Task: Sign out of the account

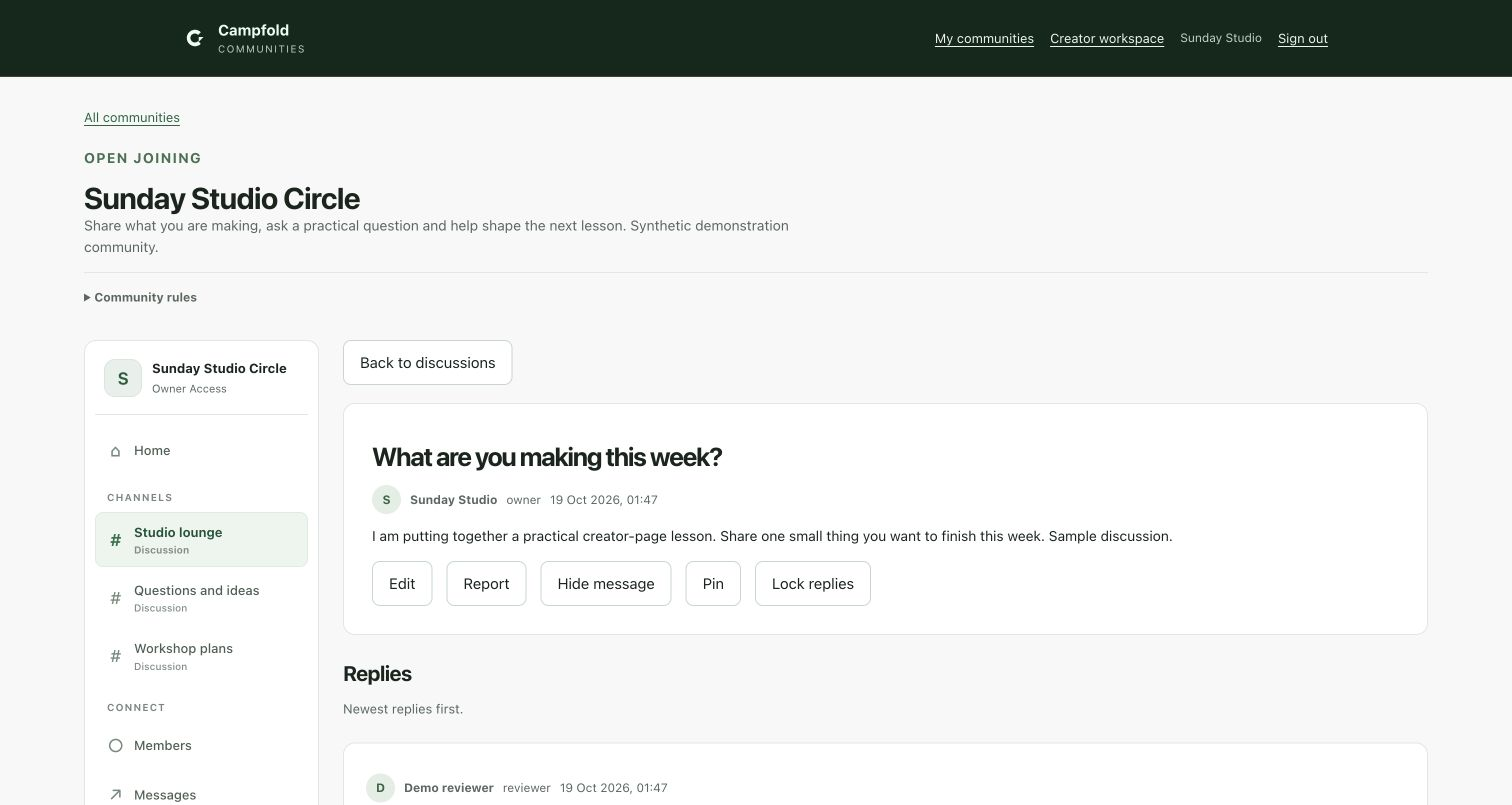Action: [x=1303, y=38]
